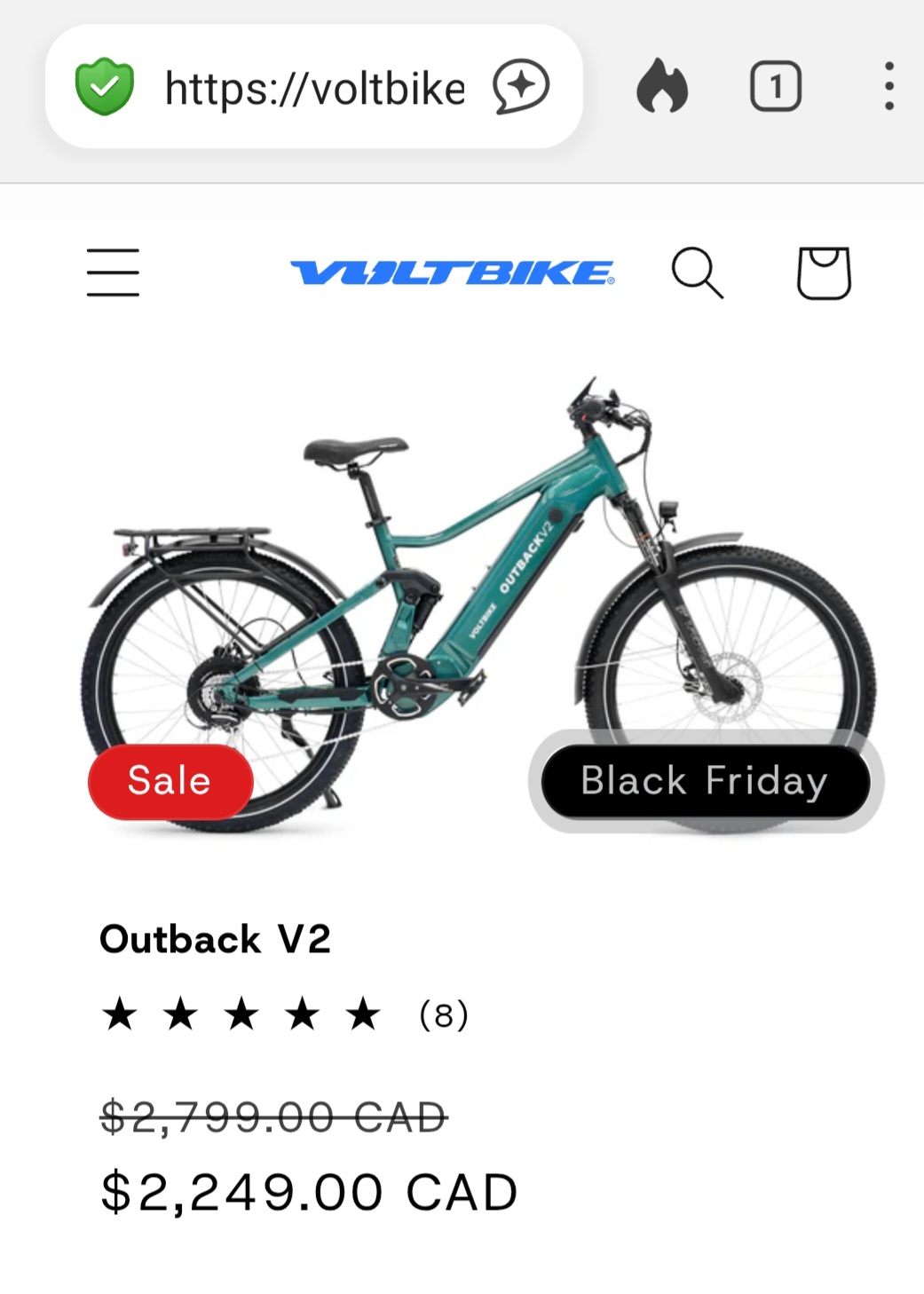Open the hamburger navigation menu
The image size is (924, 1294).
[113, 272]
